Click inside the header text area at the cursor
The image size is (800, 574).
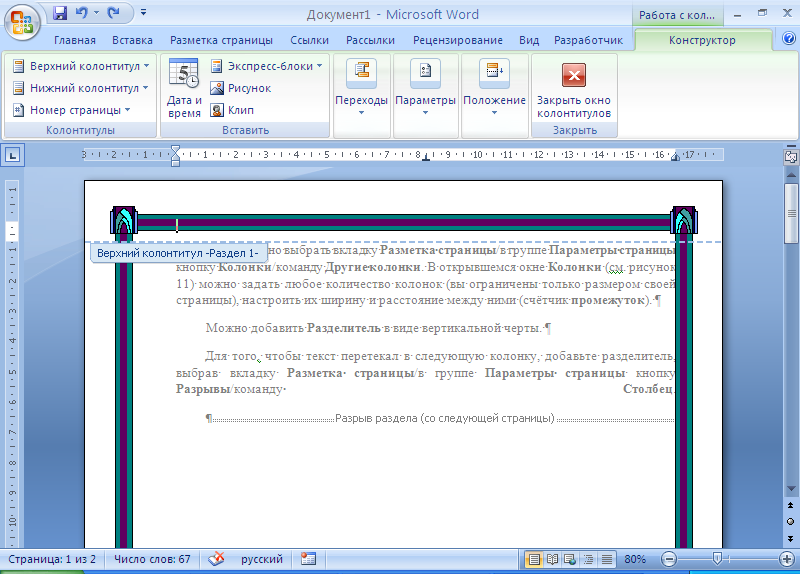[177, 225]
